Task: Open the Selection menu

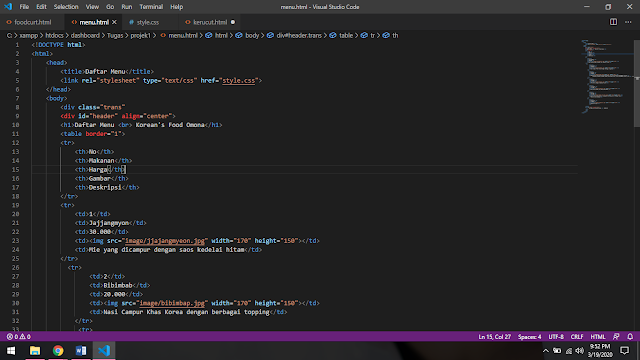Action: [66, 7]
